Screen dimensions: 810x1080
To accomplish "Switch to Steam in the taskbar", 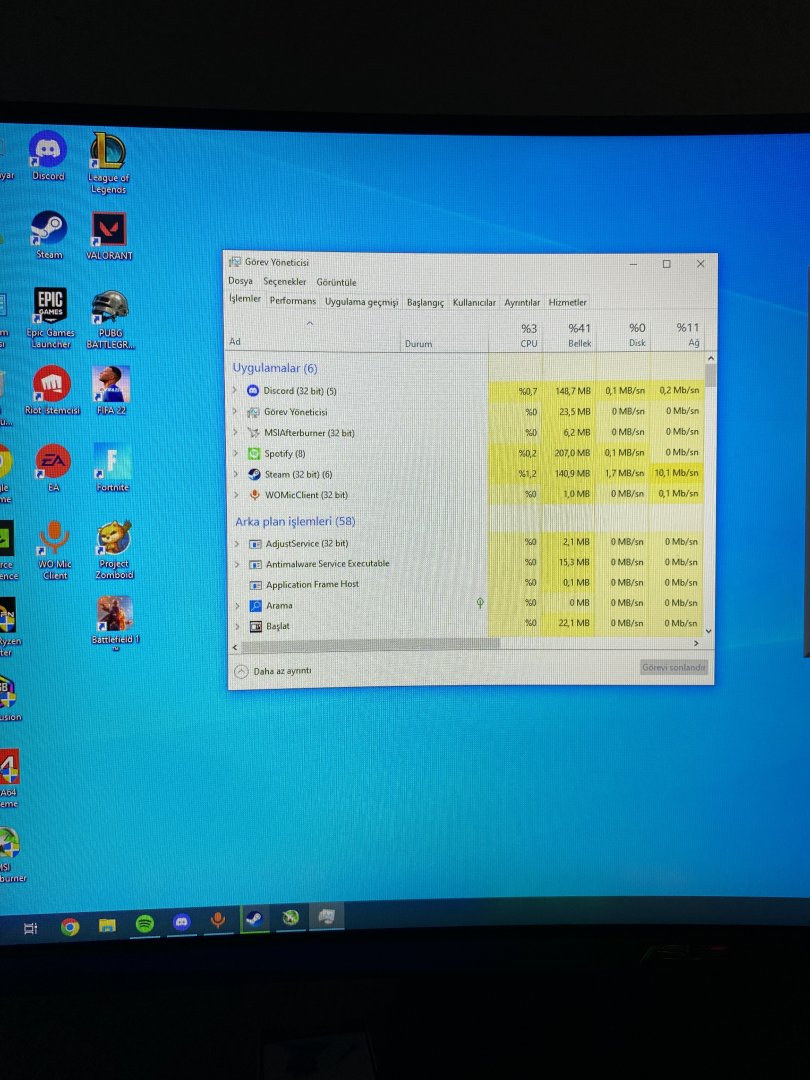I will (254, 919).
